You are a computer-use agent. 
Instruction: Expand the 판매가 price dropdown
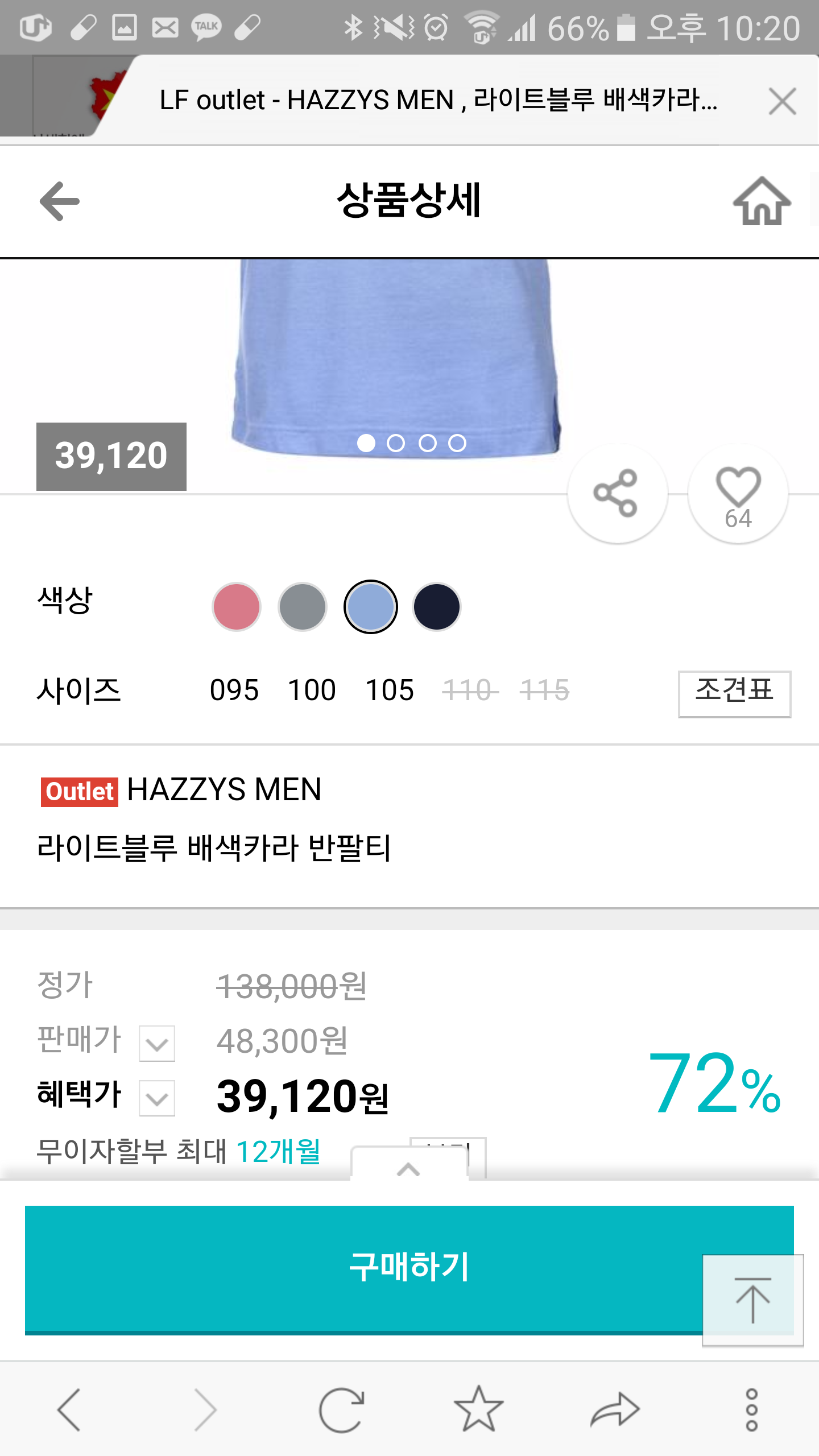click(157, 1044)
